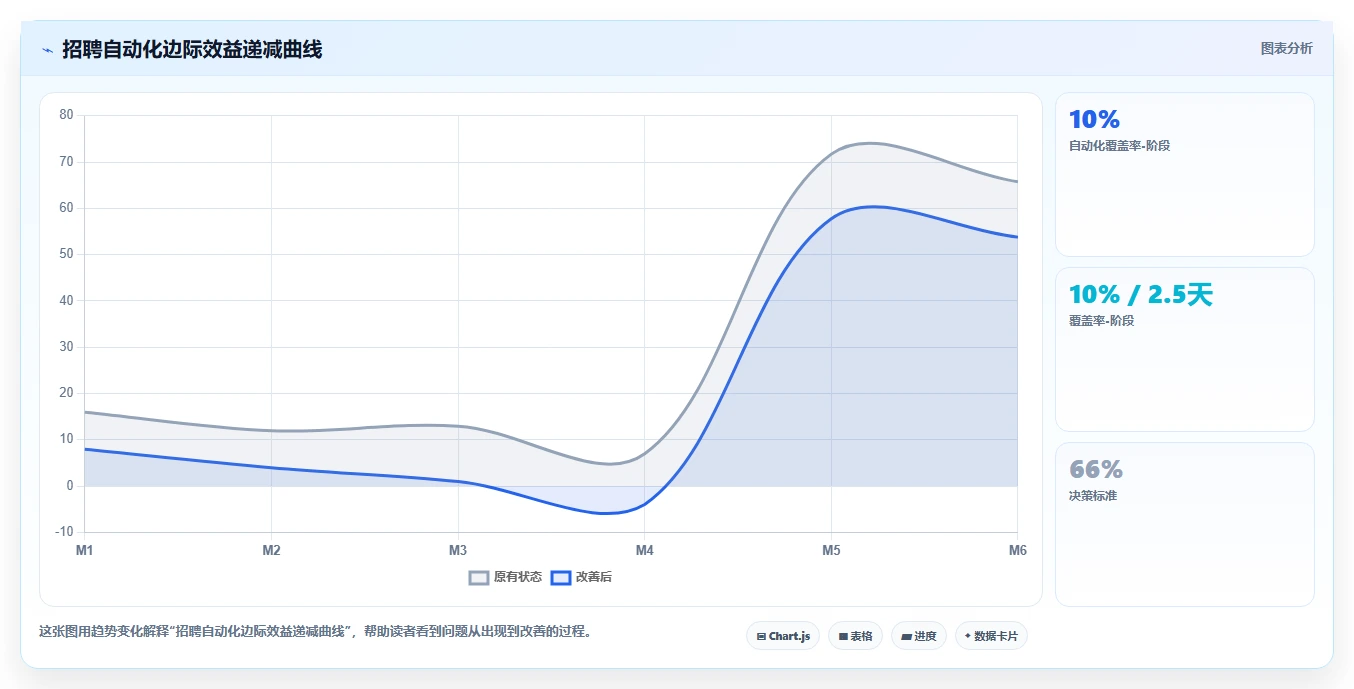The image size is (1354, 689).
Task: Click the 10% / 2.5天 覆盖率-阶段 card
Action: click(x=1185, y=349)
